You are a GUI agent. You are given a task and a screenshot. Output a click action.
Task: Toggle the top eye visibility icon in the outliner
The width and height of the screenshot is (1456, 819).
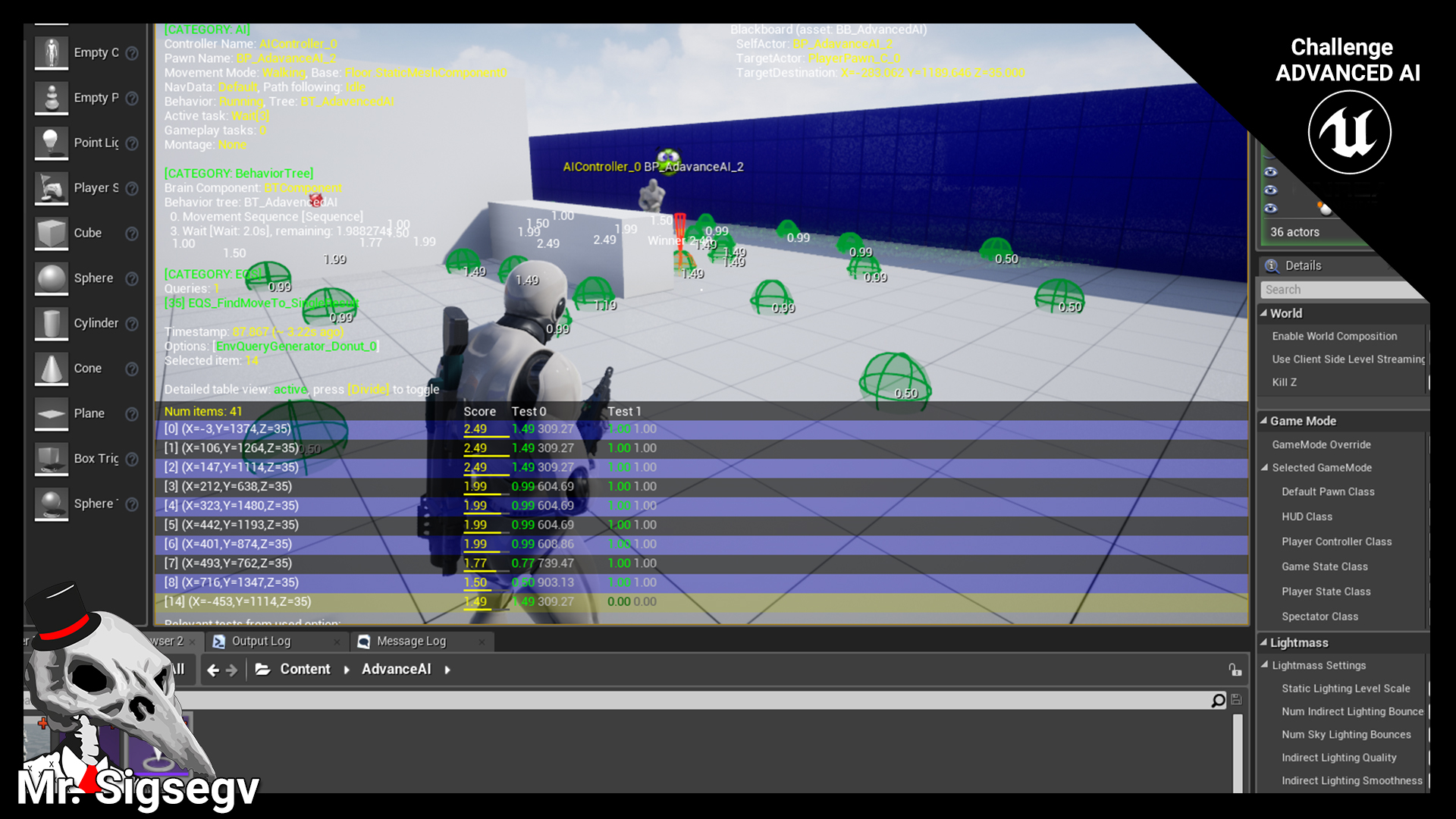pyautogui.click(x=1271, y=172)
